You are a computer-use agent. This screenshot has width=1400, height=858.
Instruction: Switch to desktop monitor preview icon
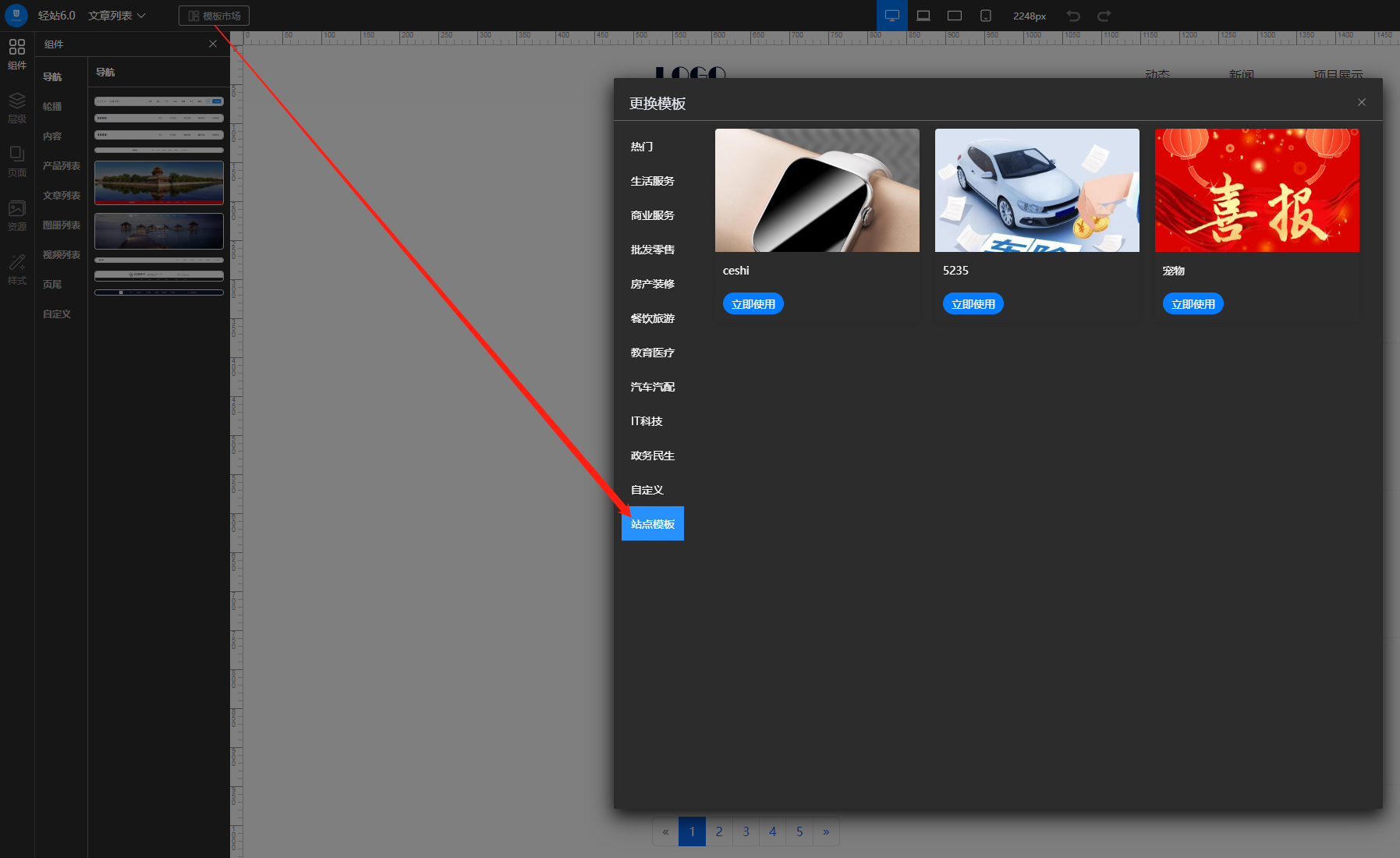coord(891,16)
